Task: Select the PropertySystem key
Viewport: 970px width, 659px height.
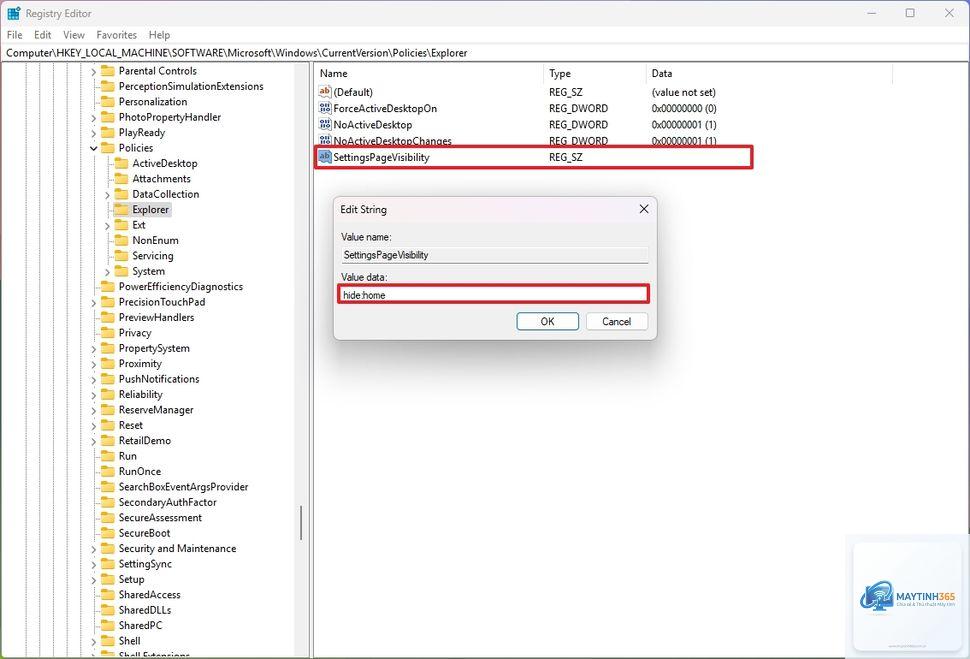Action: coord(154,348)
